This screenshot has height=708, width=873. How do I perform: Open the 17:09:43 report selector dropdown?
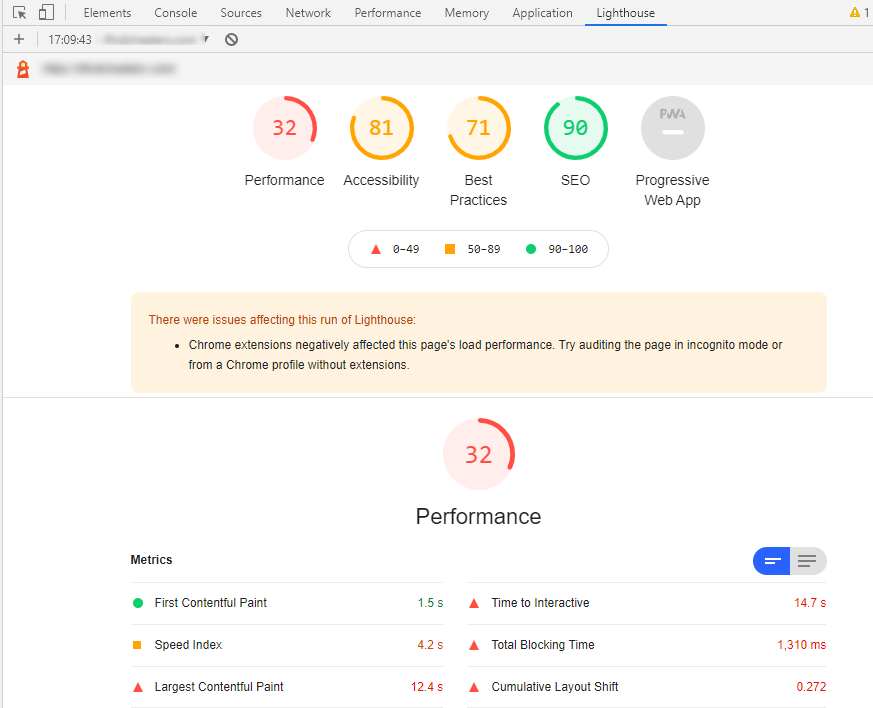[128, 40]
